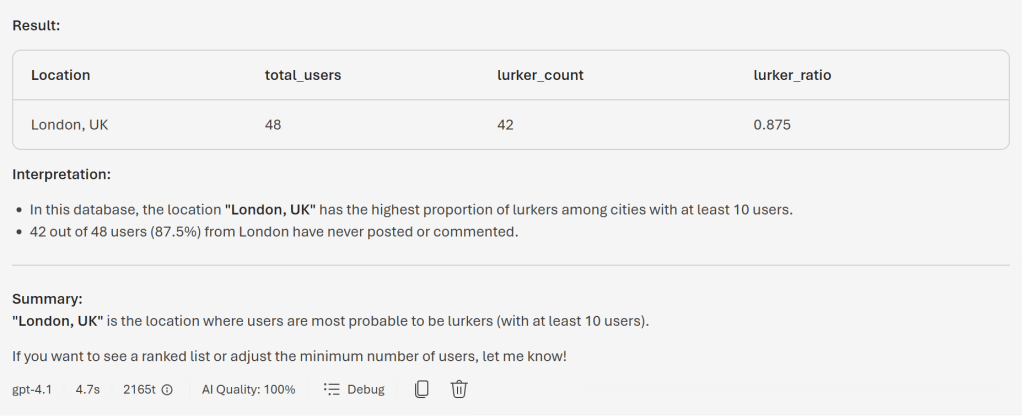The image size is (1022, 419).
Task: Click the Location column header
Action: (x=60, y=75)
